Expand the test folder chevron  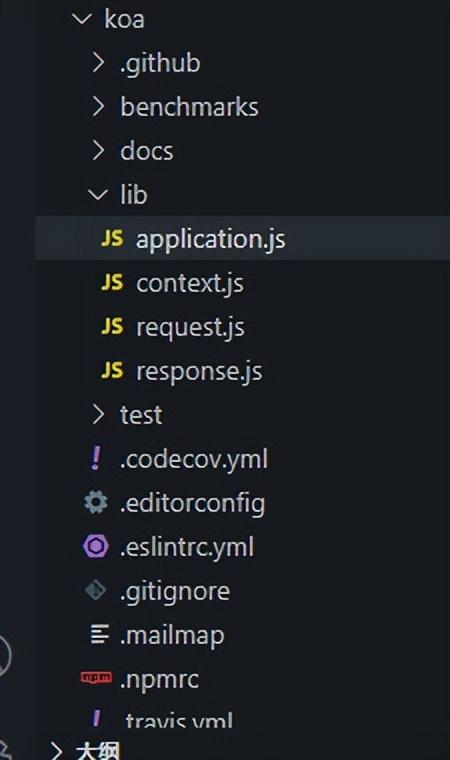[97, 414]
